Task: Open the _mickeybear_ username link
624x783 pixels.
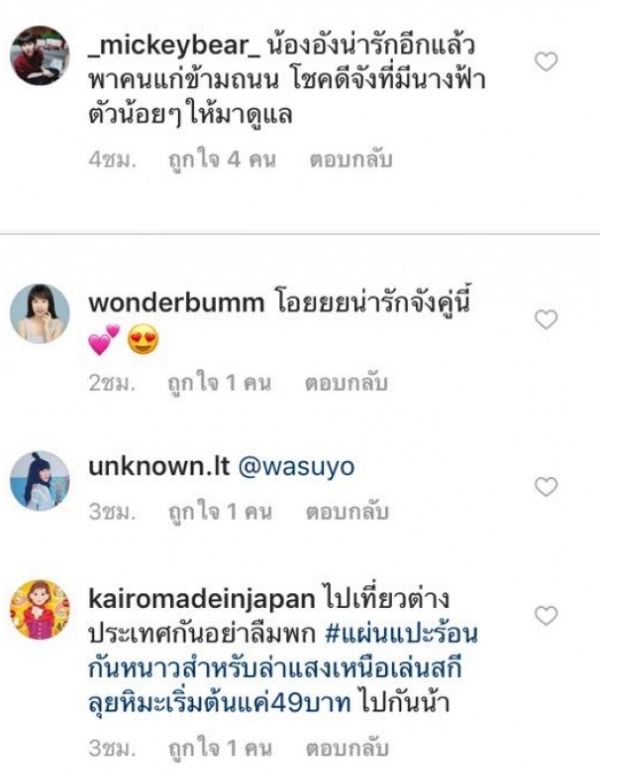Action: point(174,46)
